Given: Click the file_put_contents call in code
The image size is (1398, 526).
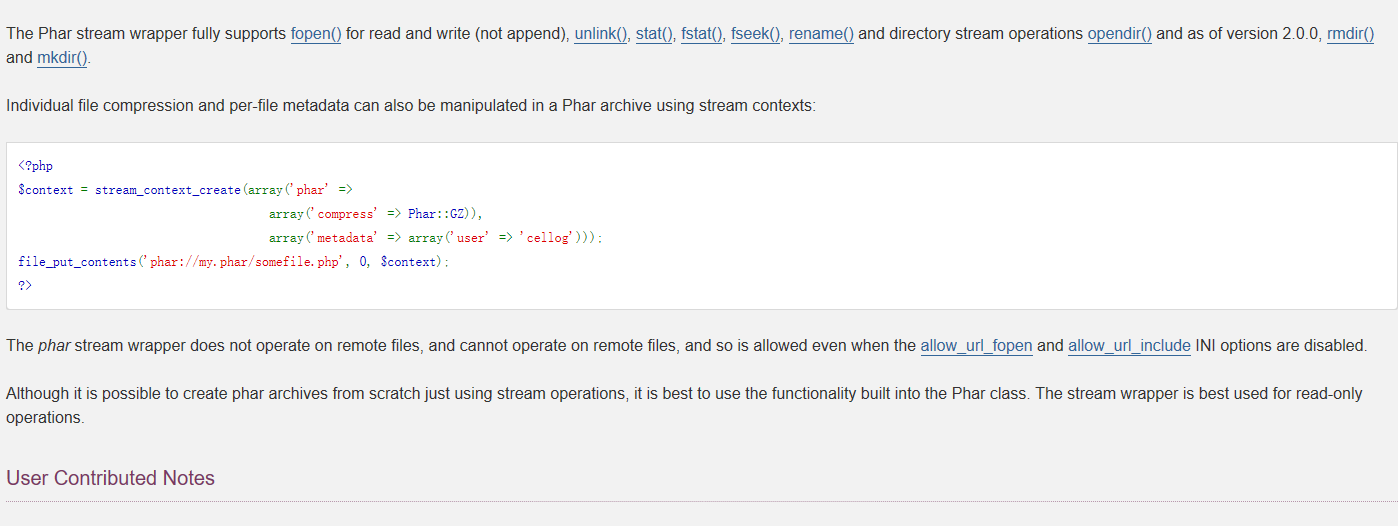Looking at the screenshot, I should pyautogui.click(x=77, y=262).
